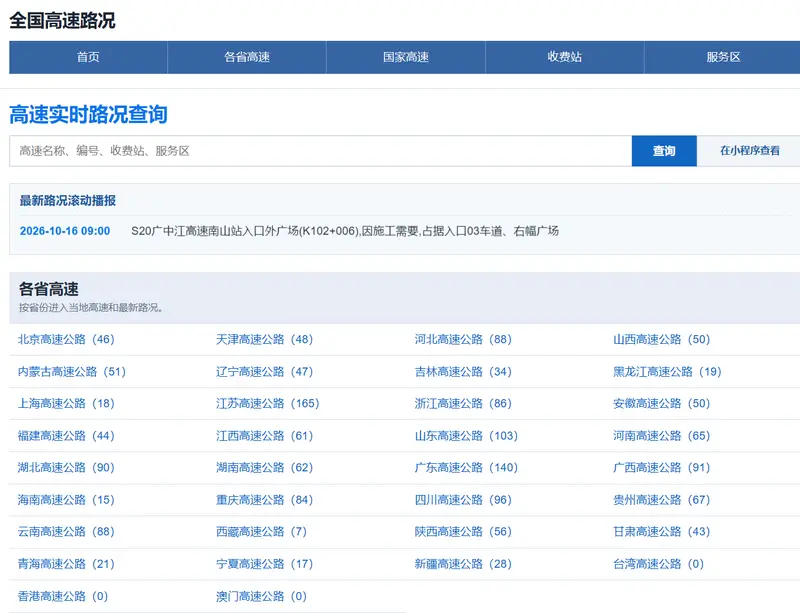Open 辽宁高速公路 (47) link
This screenshot has width=800, height=613.
click(264, 372)
